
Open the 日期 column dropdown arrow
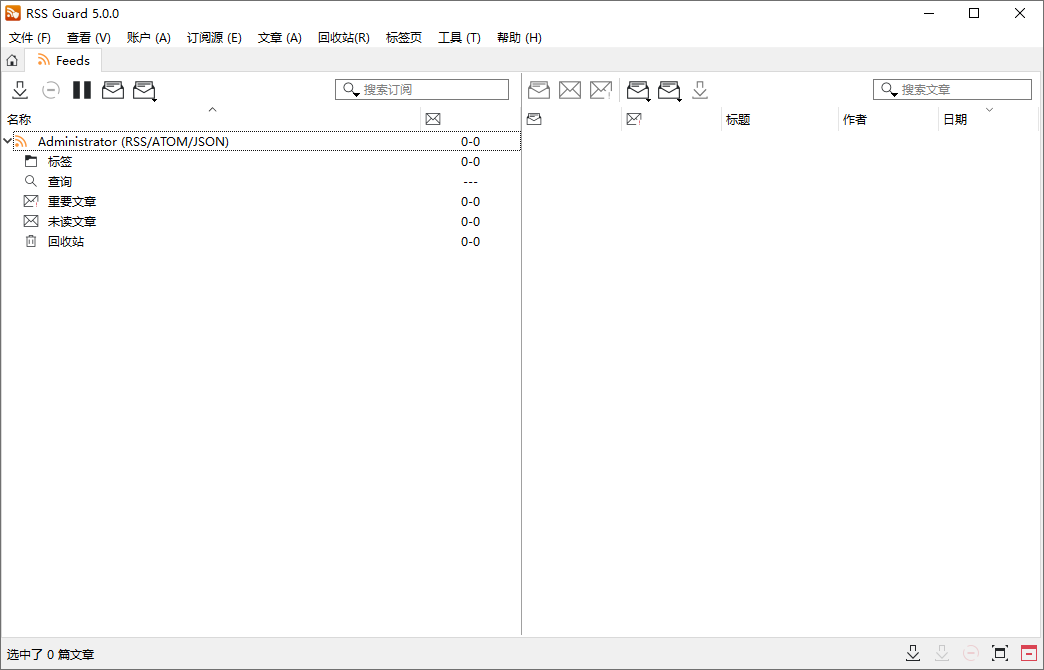(990, 110)
